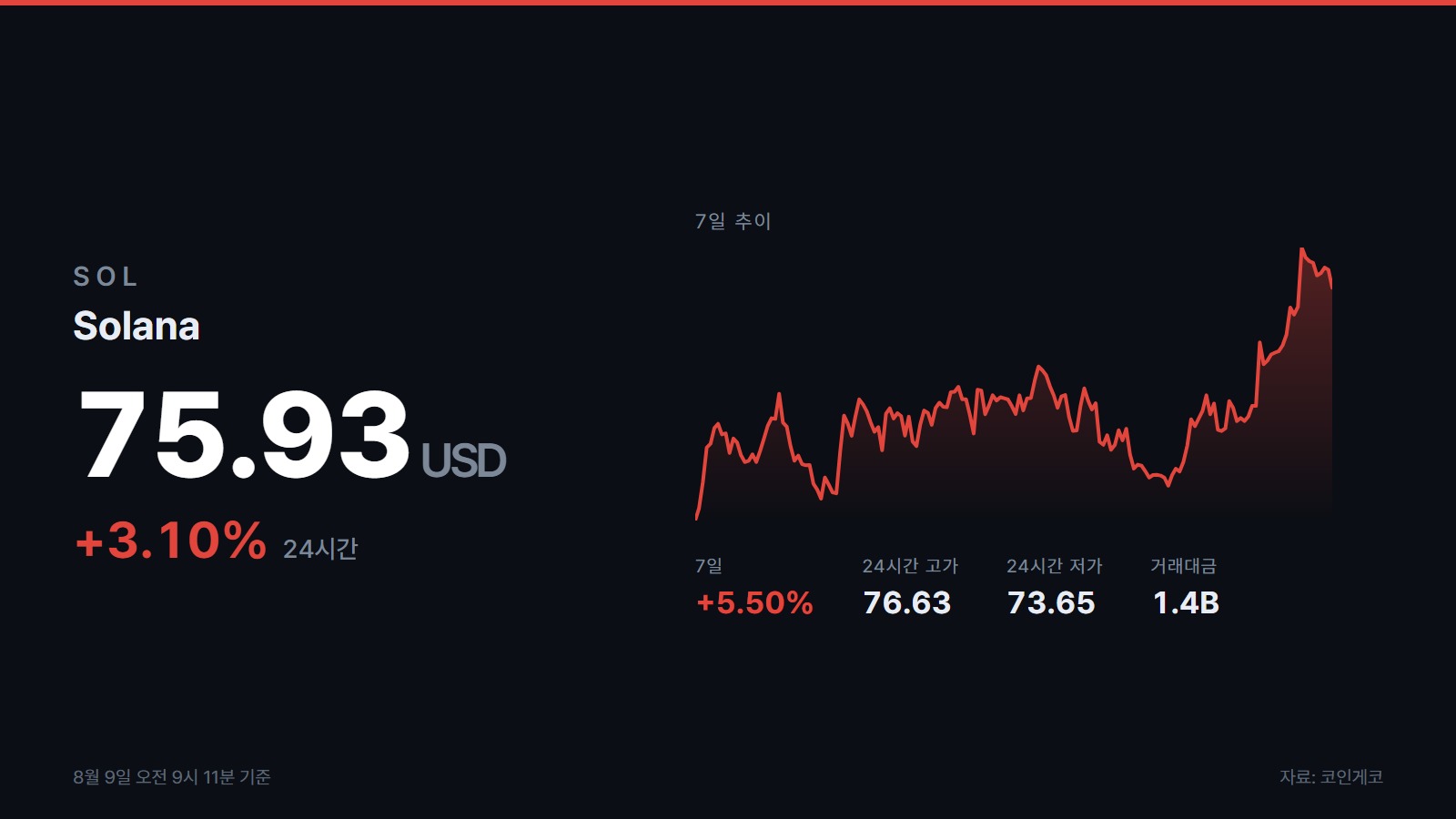Select the 1.4B trading volume value

pyautogui.click(x=1186, y=602)
